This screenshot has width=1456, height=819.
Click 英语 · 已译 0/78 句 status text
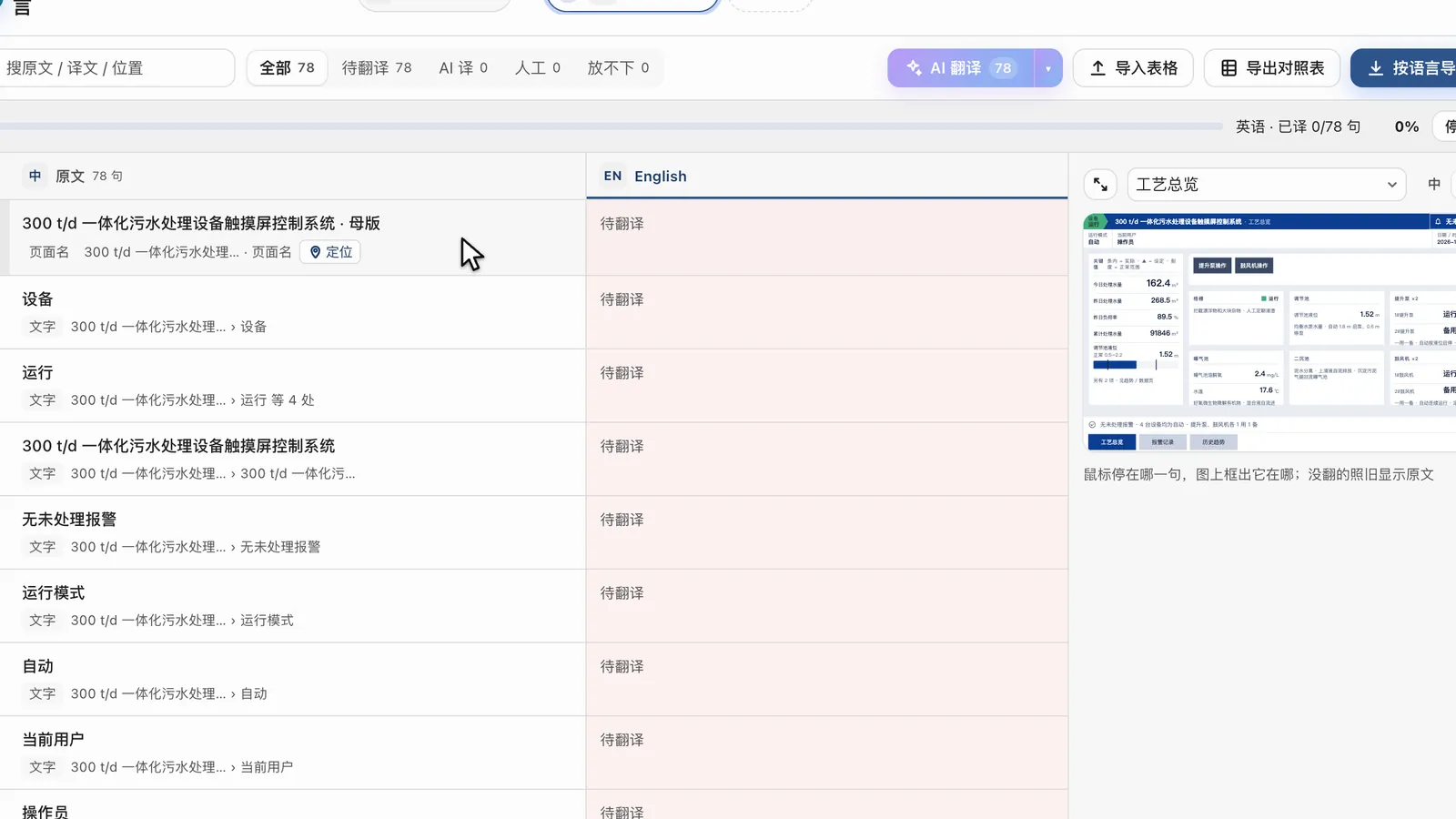click(x=1298, y=126)
